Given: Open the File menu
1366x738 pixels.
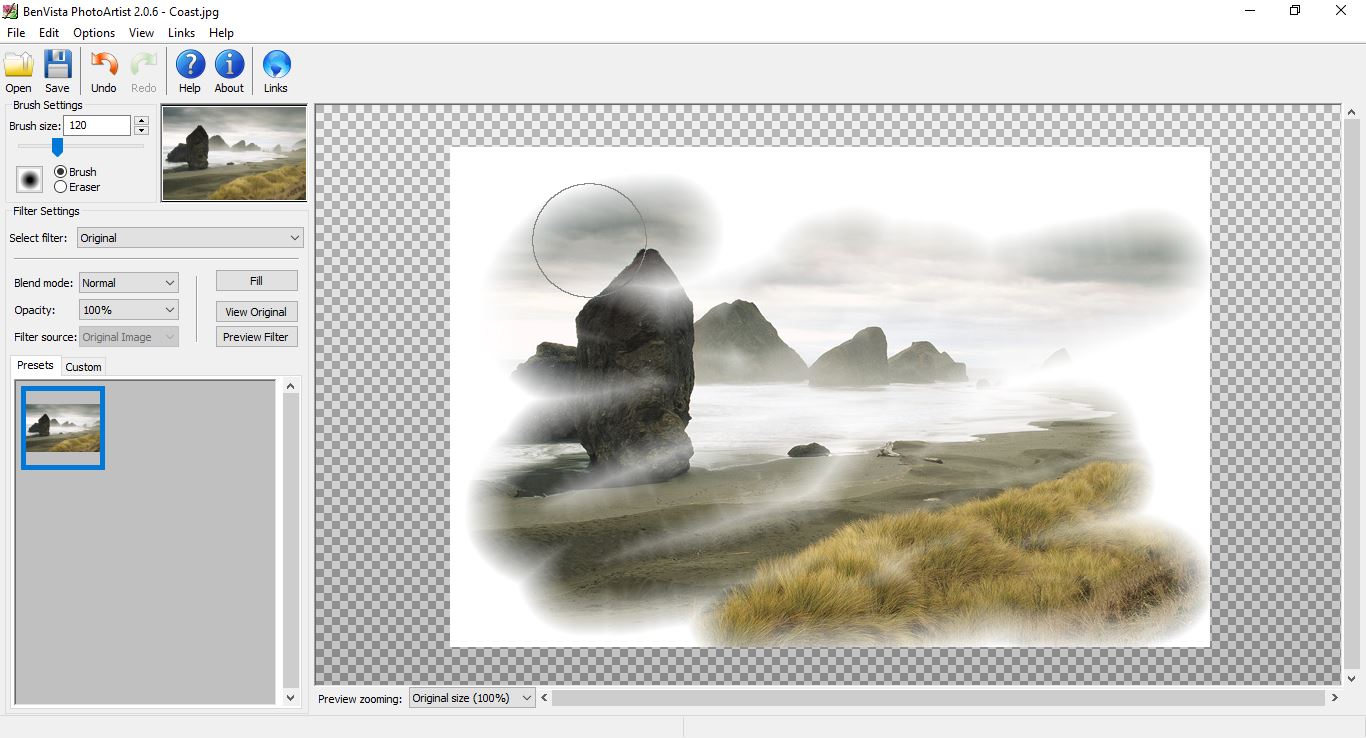Looking at the screenshot, I should pyautogui.click(x=16, y=33).
